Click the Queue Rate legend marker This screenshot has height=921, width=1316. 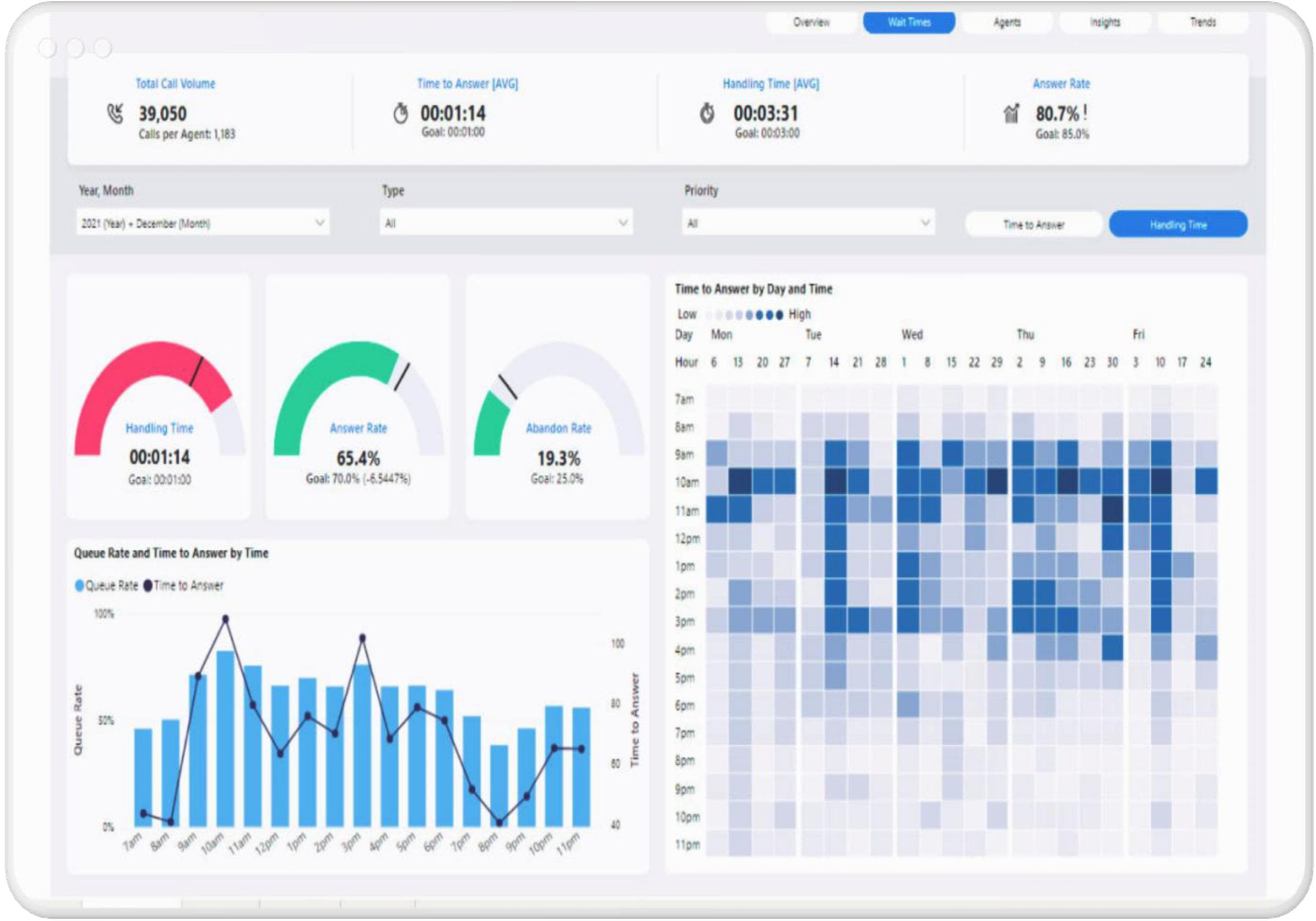click(79, 586)
